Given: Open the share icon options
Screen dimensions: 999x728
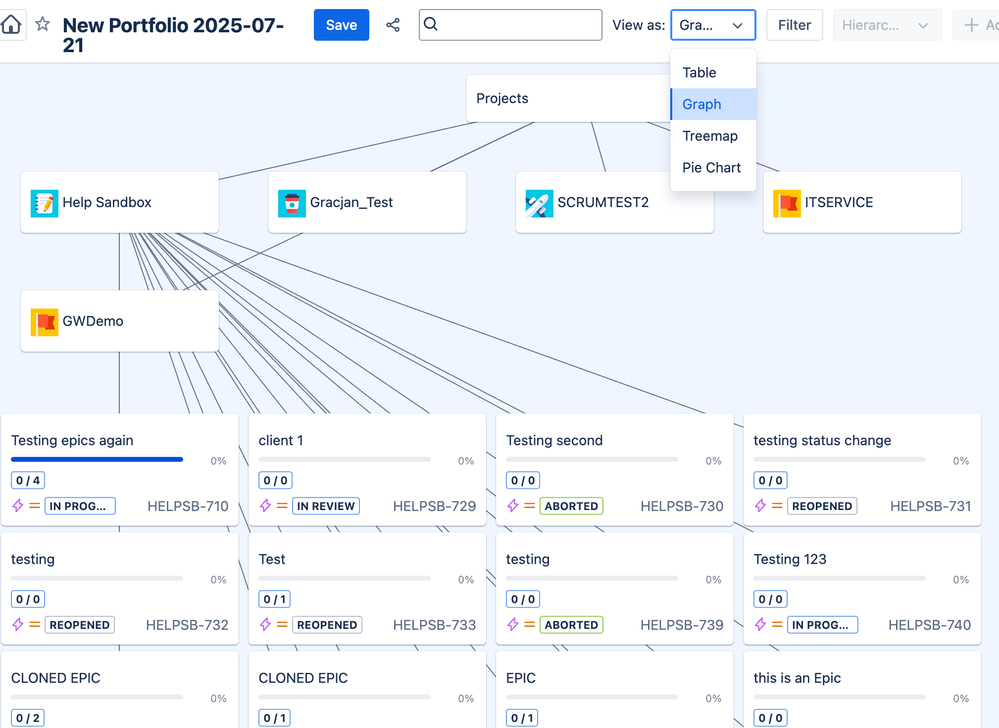Looking at the screenshot, I should click(393, 25).
